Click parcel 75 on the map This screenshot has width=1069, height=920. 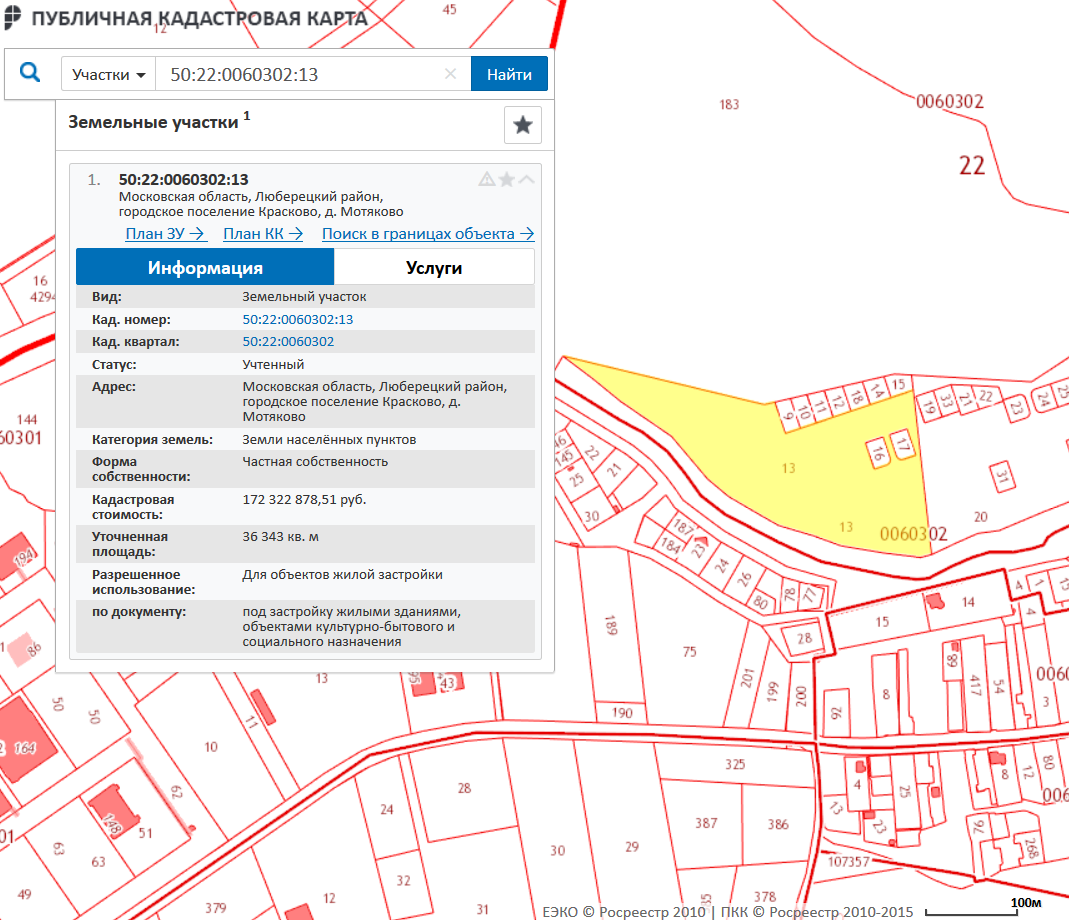tap(689, 652)
